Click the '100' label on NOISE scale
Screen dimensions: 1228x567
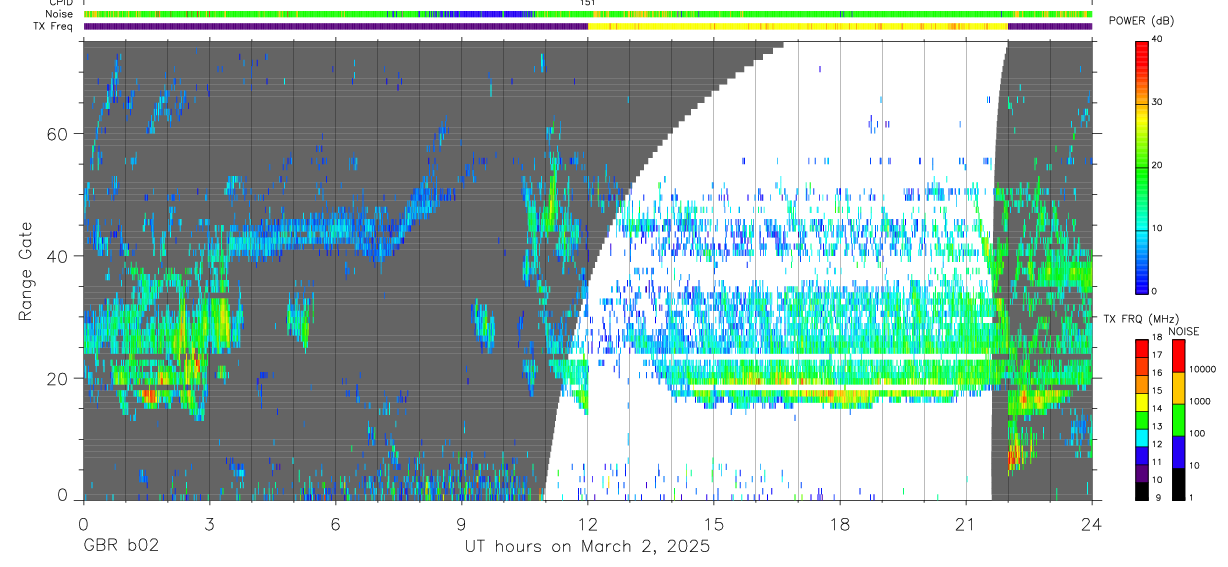1199,433
